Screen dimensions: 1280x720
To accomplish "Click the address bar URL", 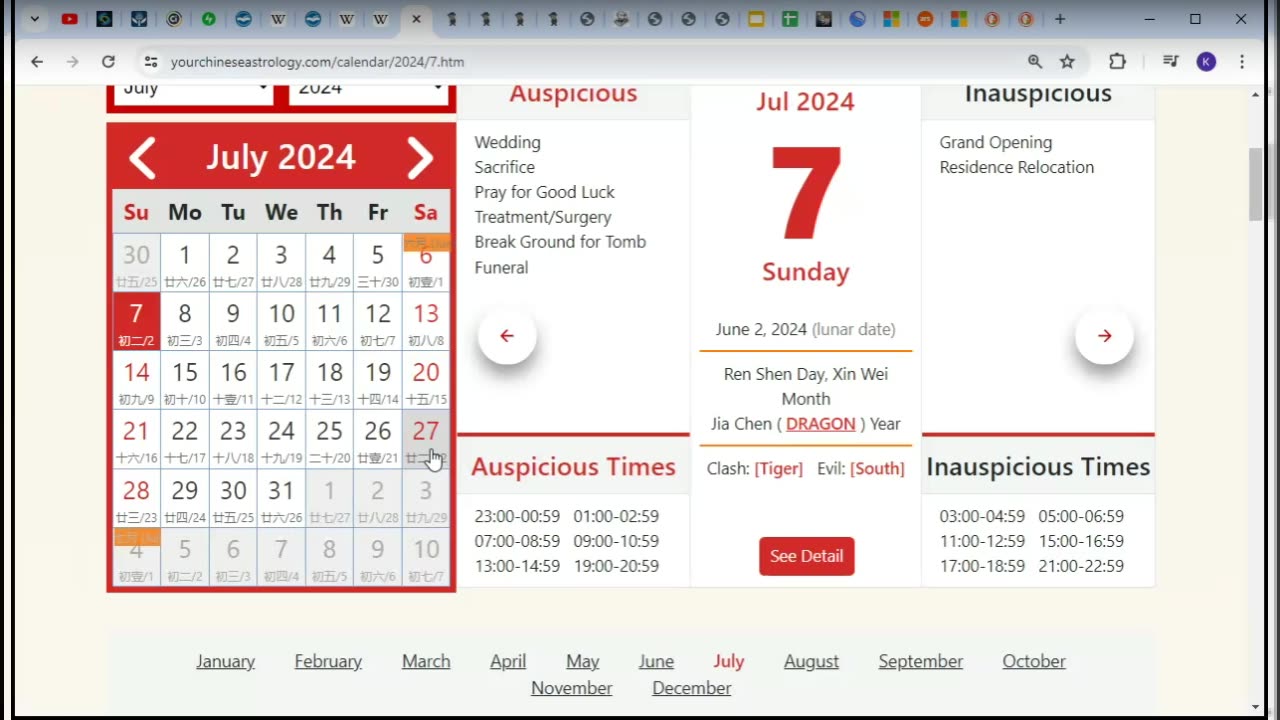I will [317, 61].
